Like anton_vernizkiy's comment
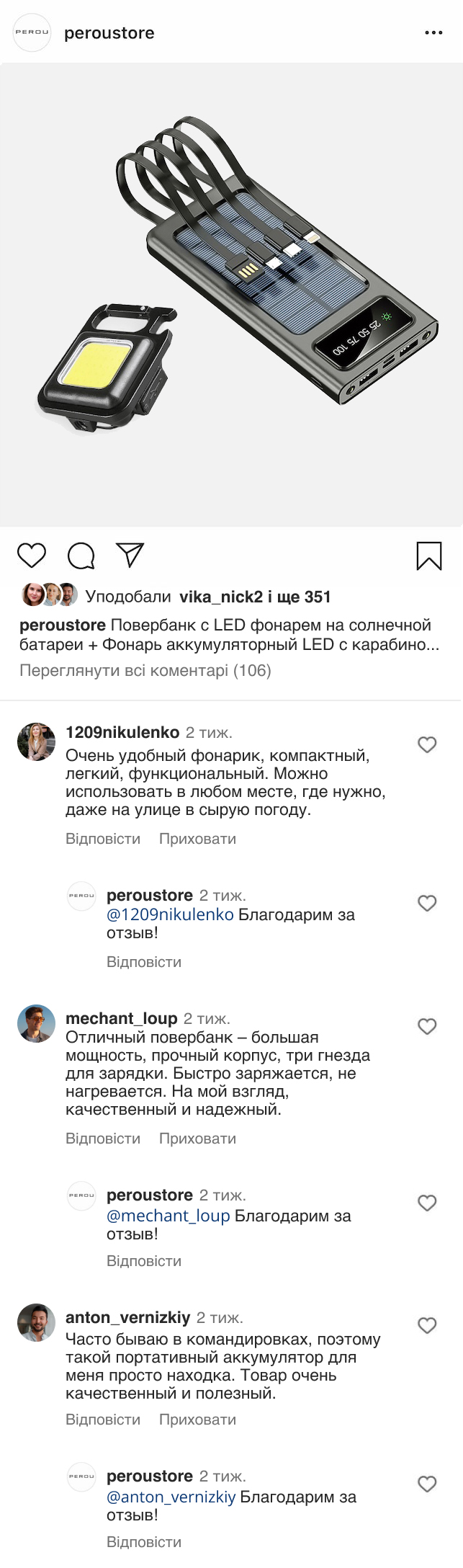Image resolution: width=463 pixels, height=1568 pixels. click(x=427, y=1325)
